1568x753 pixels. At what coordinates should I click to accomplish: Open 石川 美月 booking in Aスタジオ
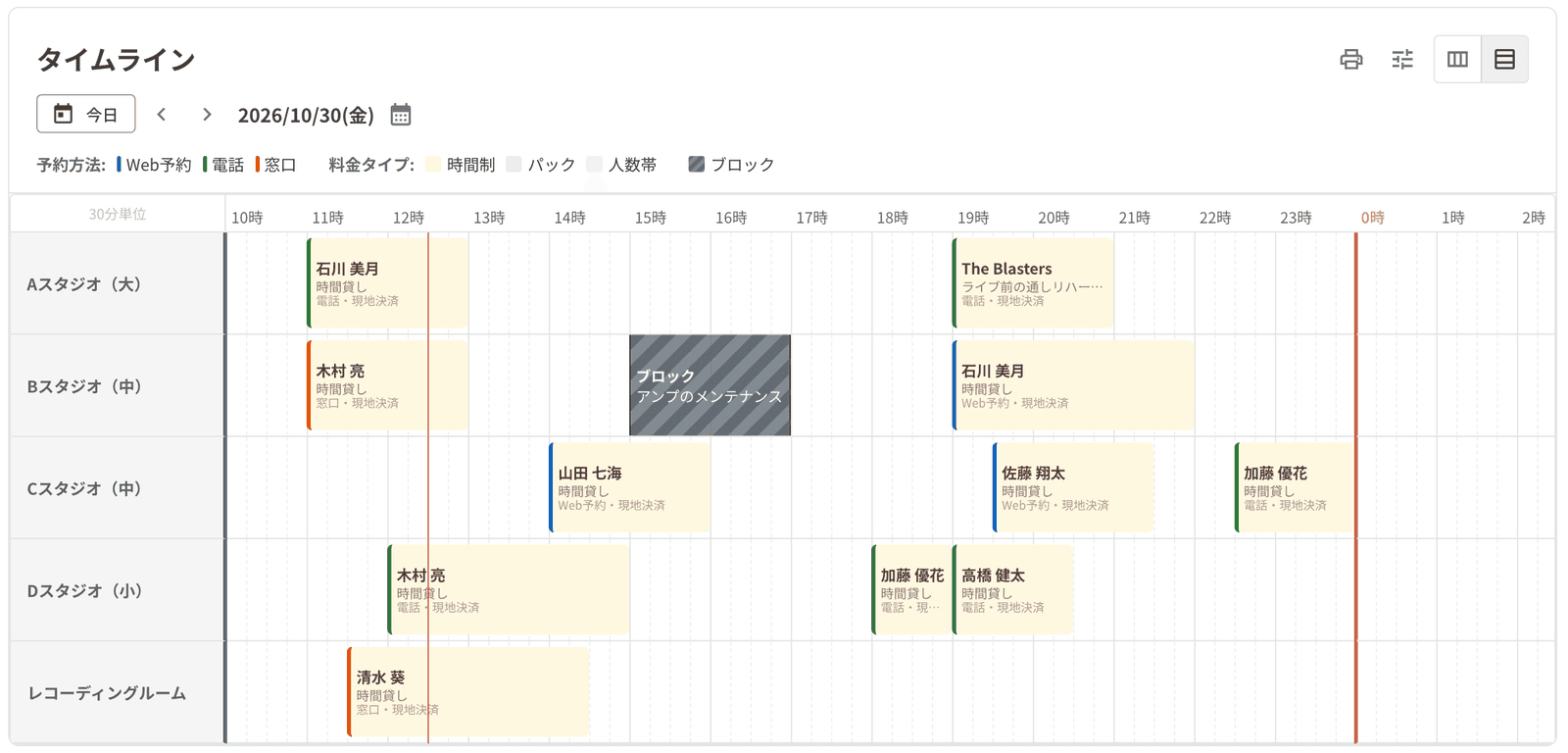tap(387, 283)
